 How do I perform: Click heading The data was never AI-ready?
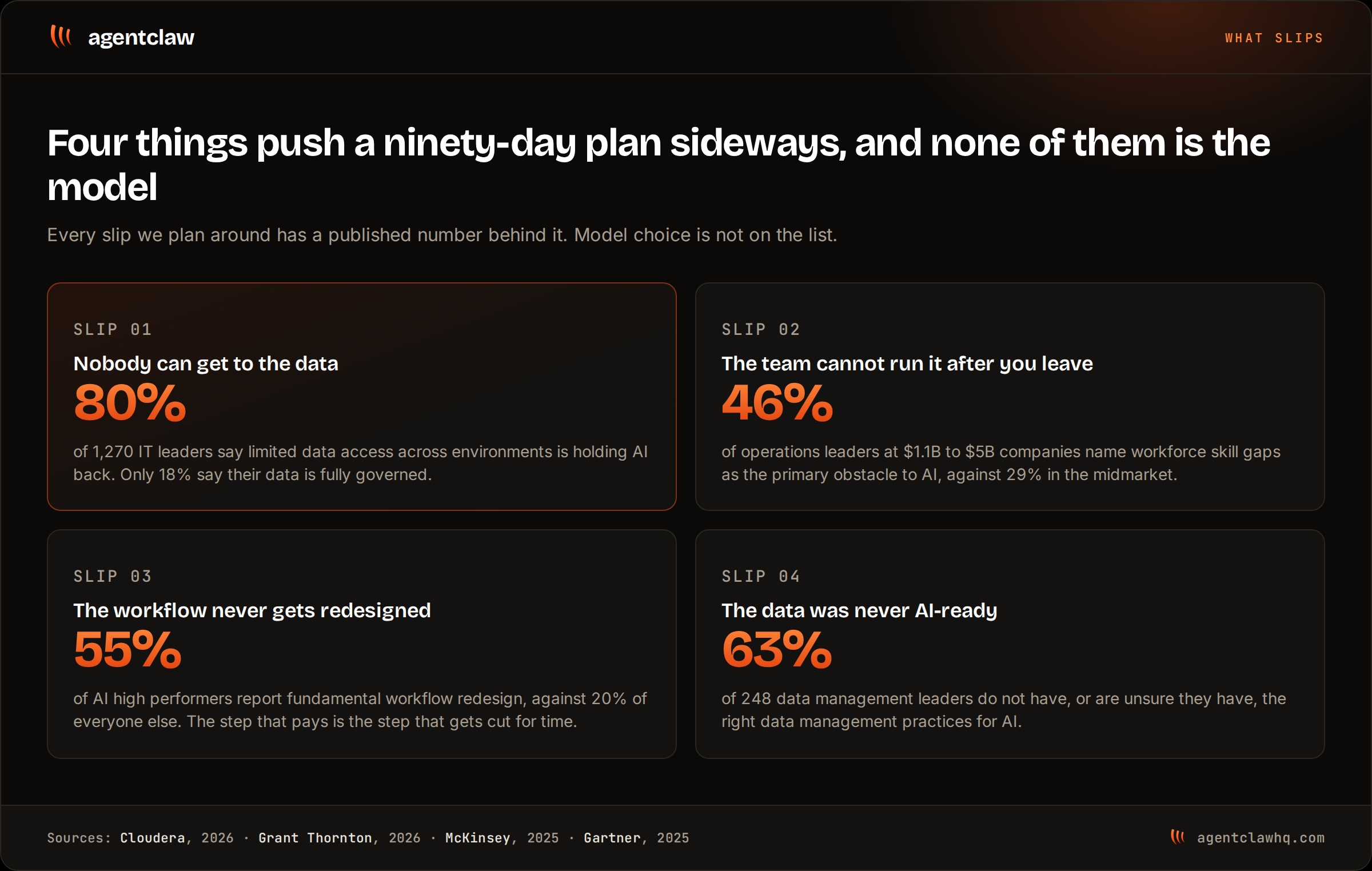tap(859, 610)
